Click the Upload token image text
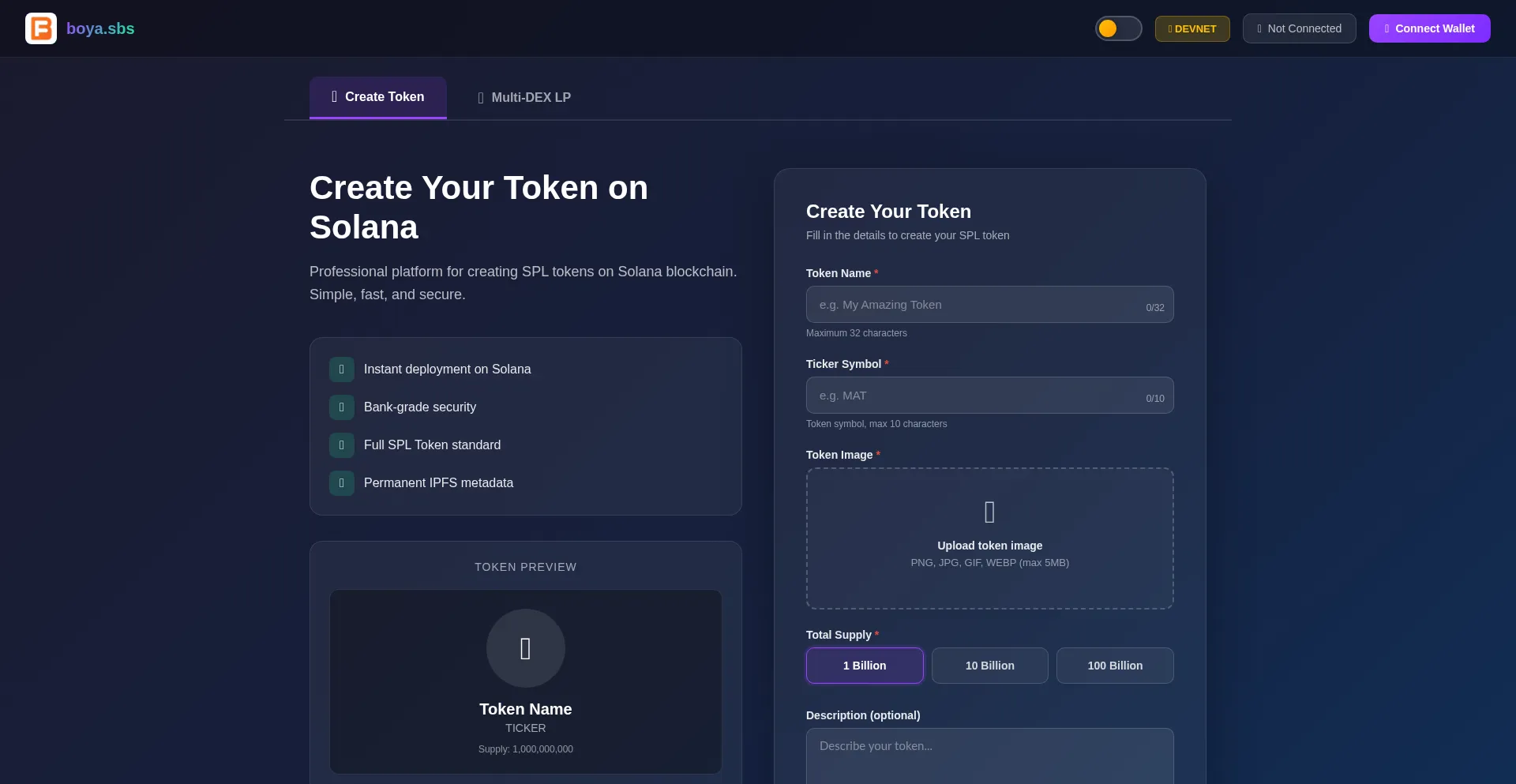 989,546
